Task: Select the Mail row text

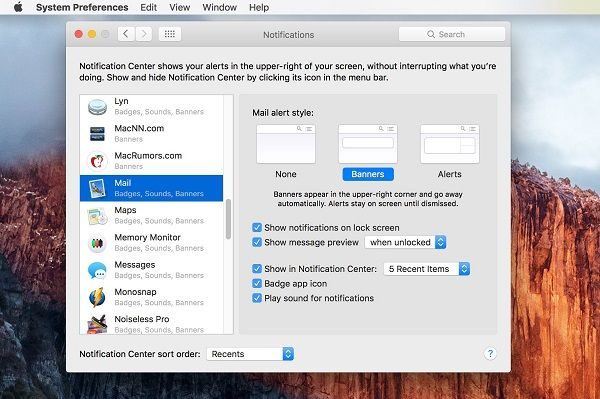Action: [x=122, y=183]
